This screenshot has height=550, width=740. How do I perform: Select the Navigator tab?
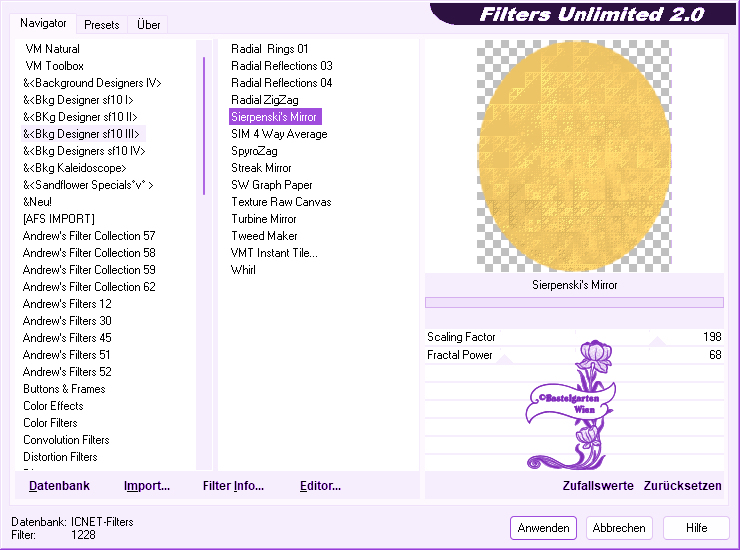point(44,23)
